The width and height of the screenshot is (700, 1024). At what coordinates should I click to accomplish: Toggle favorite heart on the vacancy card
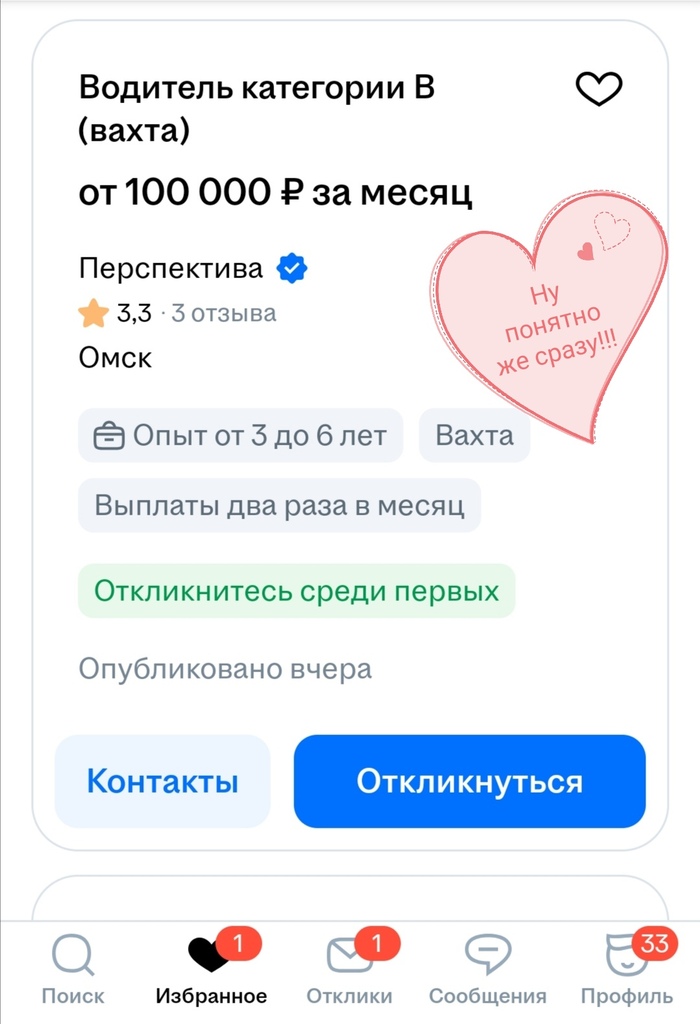tap(599, 90)
